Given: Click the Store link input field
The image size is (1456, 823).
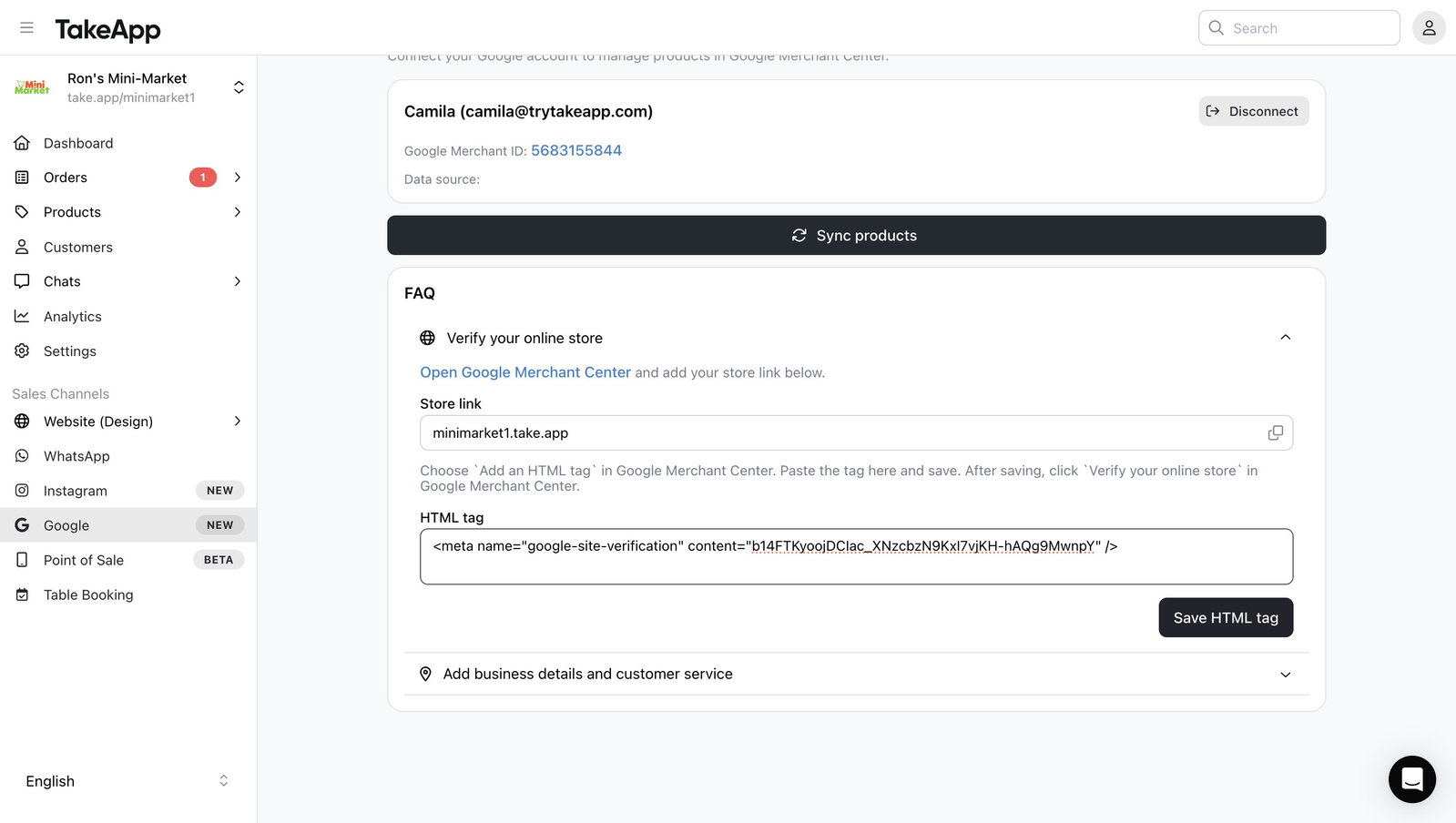Looking at the screenshot, I should [856, 433].
